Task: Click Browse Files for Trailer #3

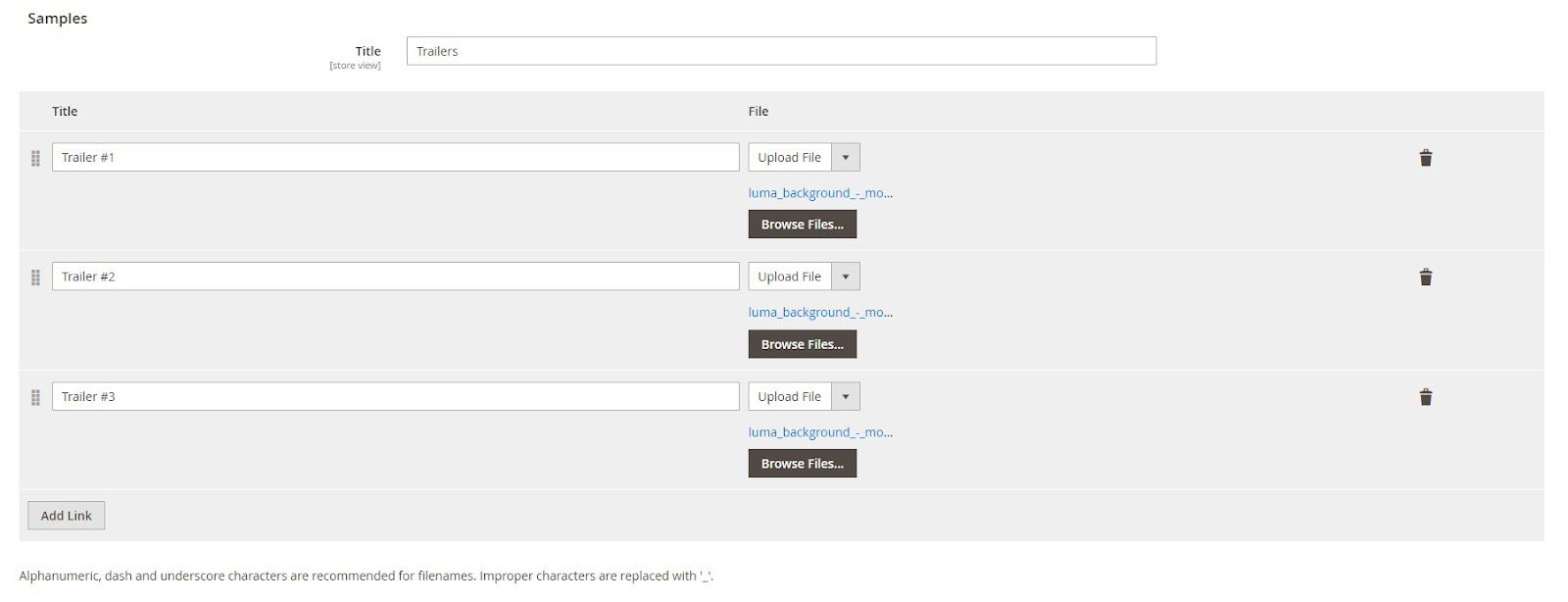Action: click(802, 464)
